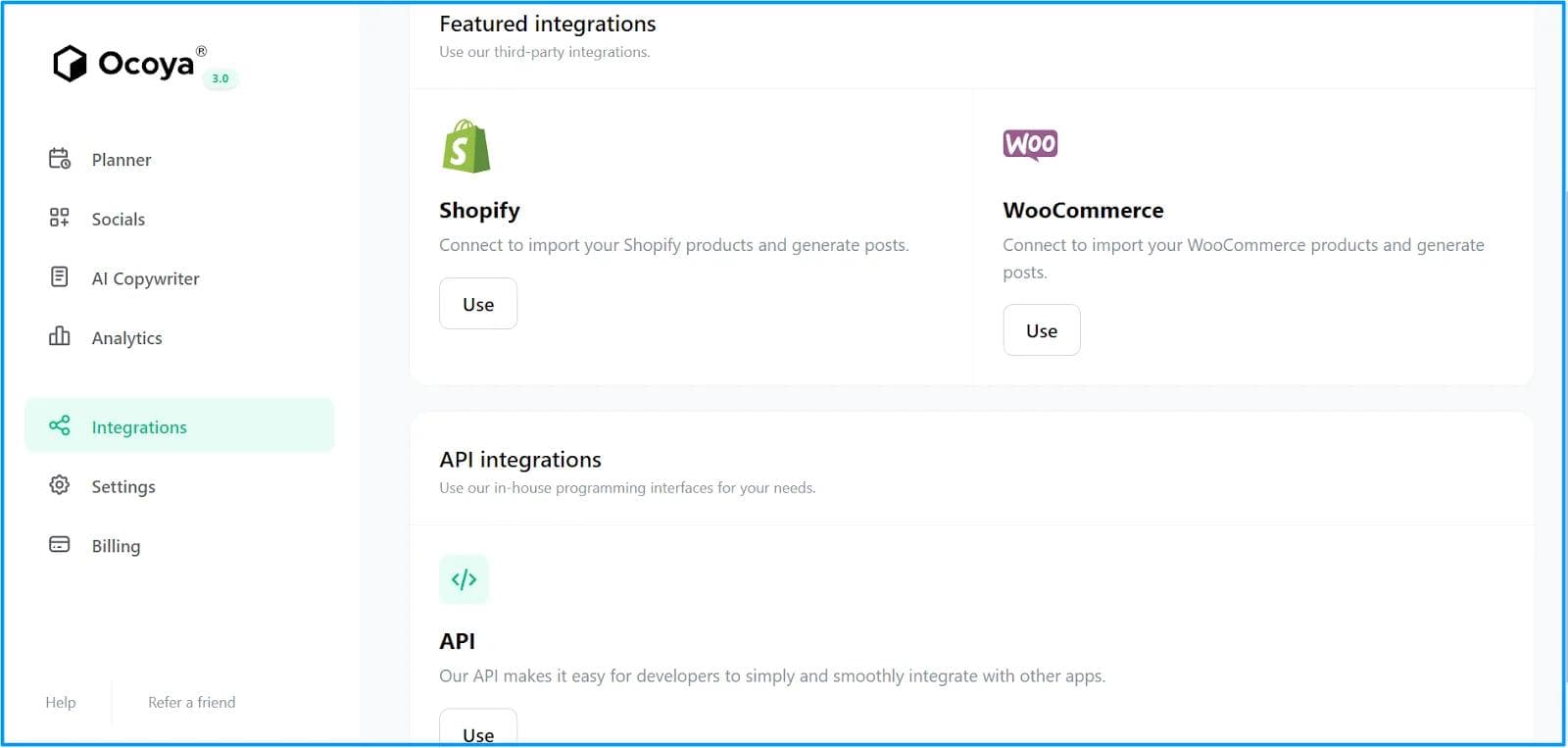Click the Integrations share icon
This screenshot has width=1568, height=748.
[60, 425]
